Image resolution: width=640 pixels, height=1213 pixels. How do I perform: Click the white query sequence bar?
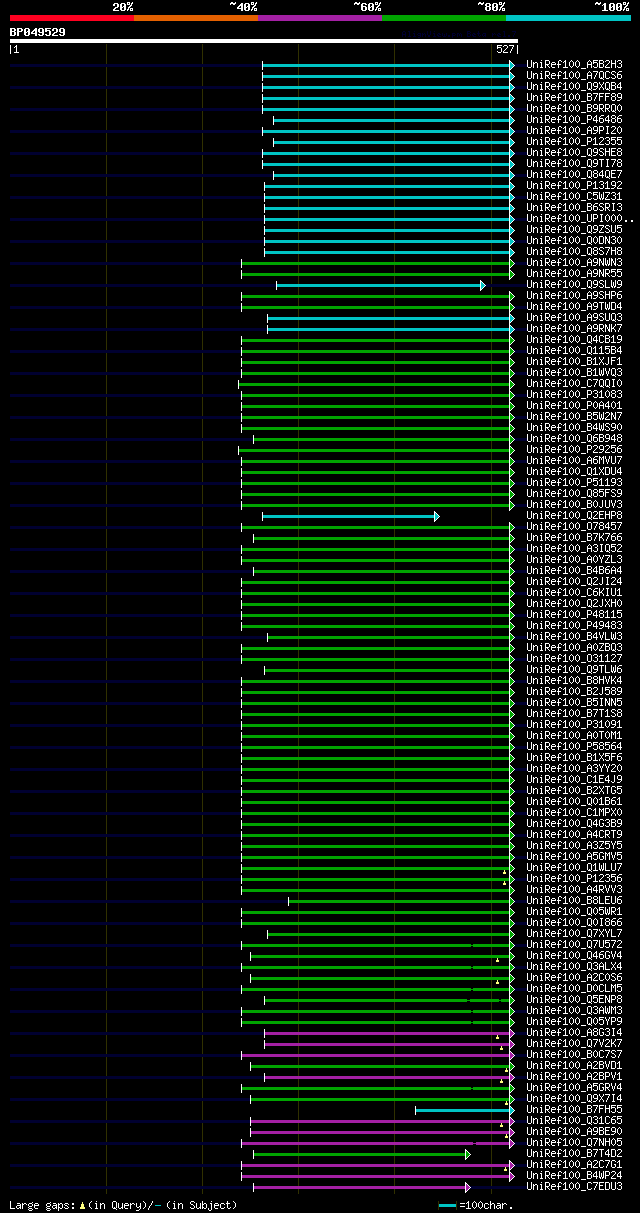coord(264,41)
